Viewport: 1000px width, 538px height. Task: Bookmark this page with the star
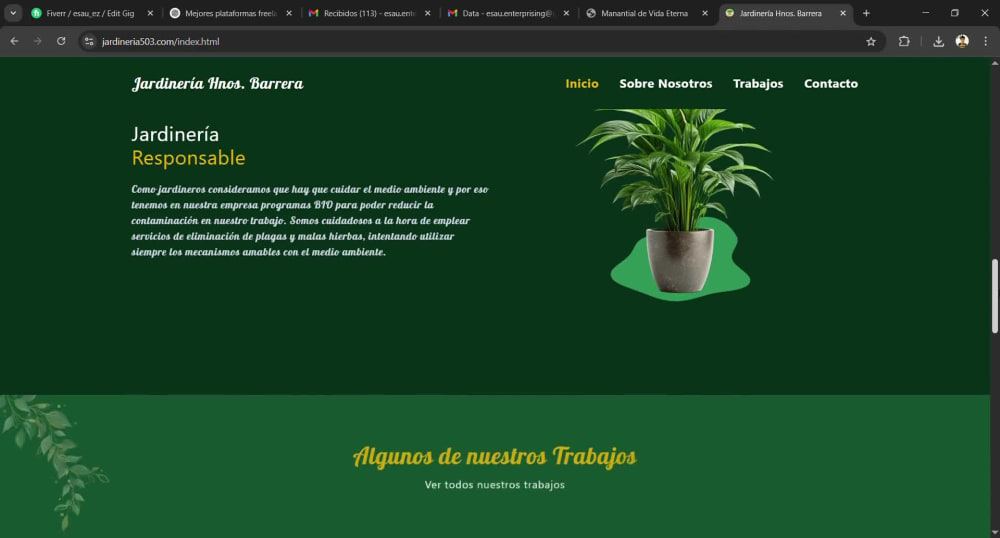click(871, 41)
